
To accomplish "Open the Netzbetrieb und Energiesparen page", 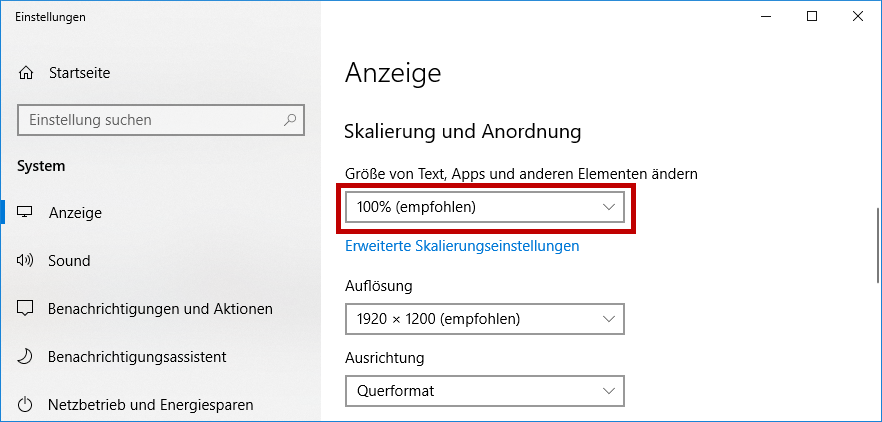I will [150, 405].
